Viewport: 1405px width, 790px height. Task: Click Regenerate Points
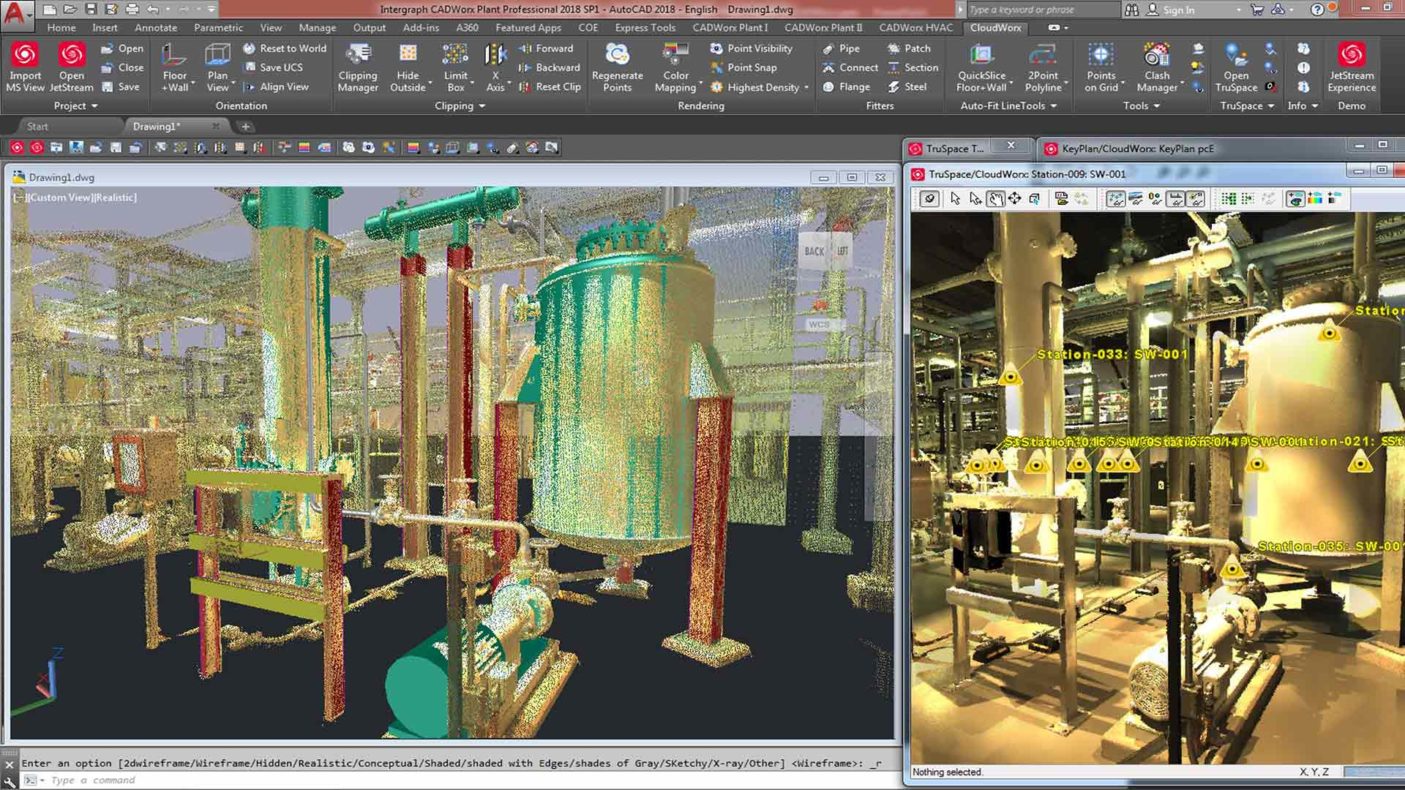point(617,67)
